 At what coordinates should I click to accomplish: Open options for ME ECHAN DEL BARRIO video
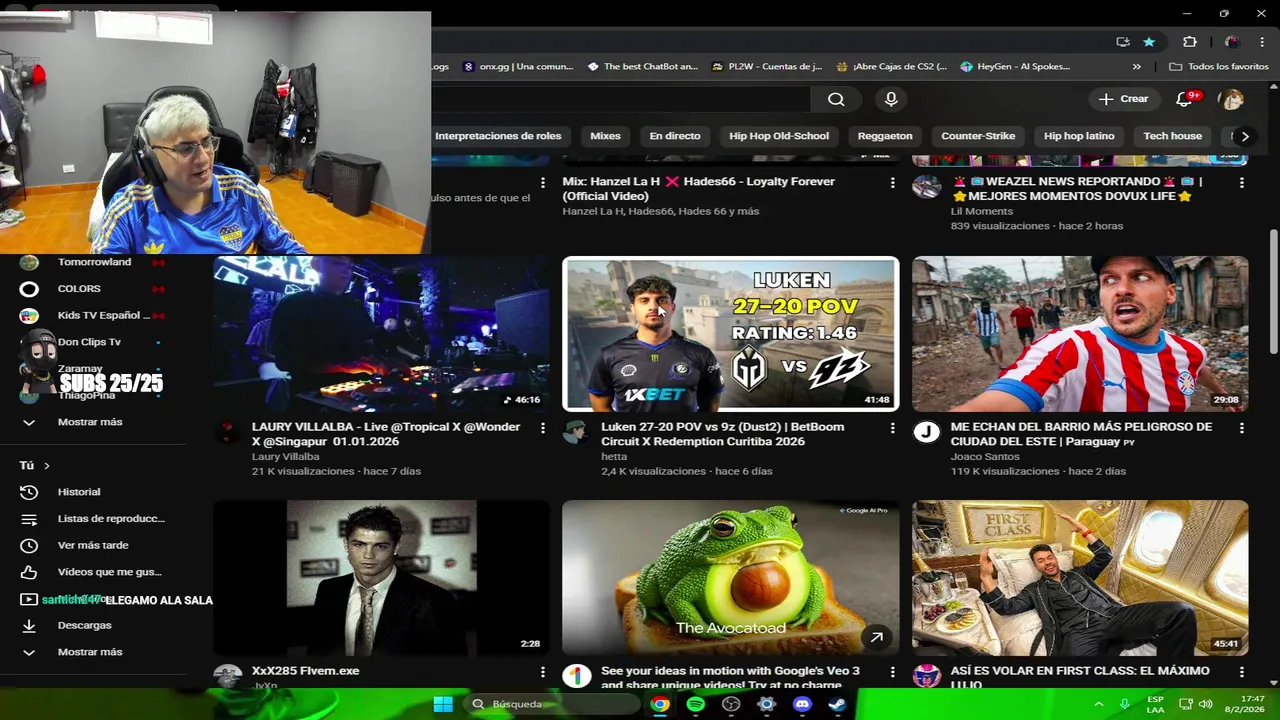pyautogui.click(x=1242, y=428)
